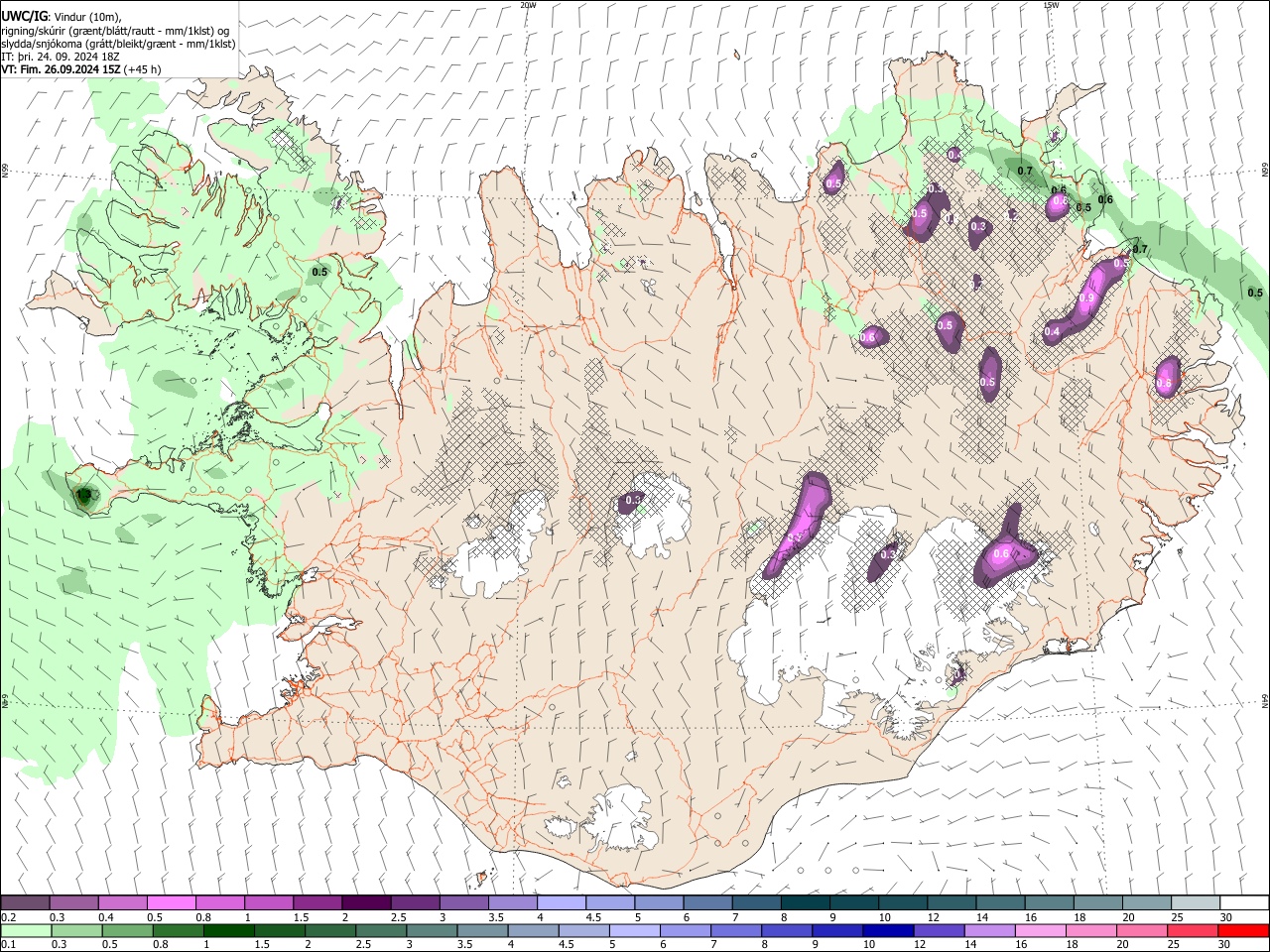Click the dark green rain spot on Snæfellsnes tip
Image resolution: width=1270 pixels, height=952 pixels.
84,495
